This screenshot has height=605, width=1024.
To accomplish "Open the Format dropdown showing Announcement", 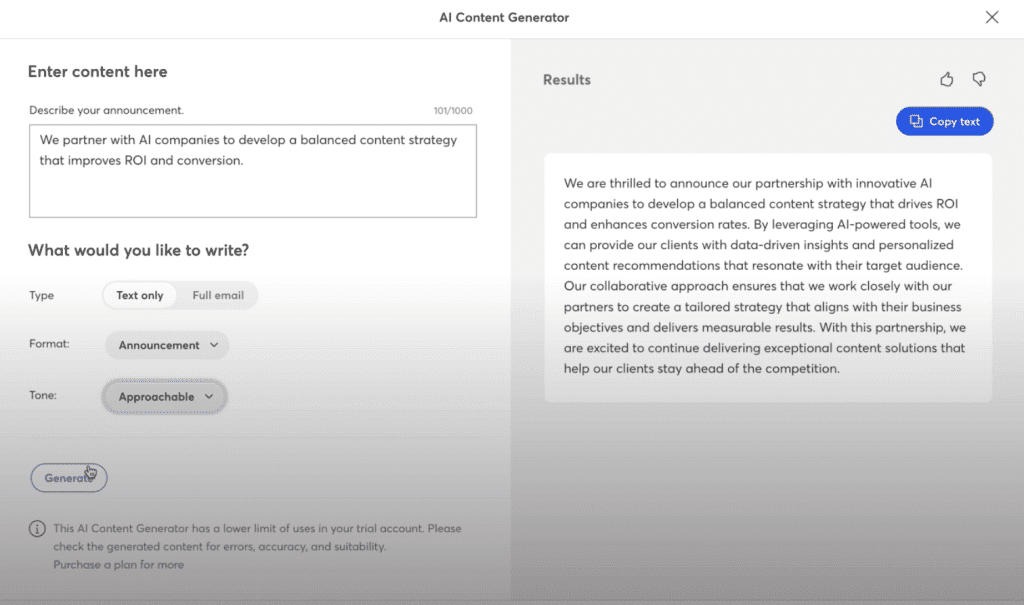I will (x=167, y=345).
